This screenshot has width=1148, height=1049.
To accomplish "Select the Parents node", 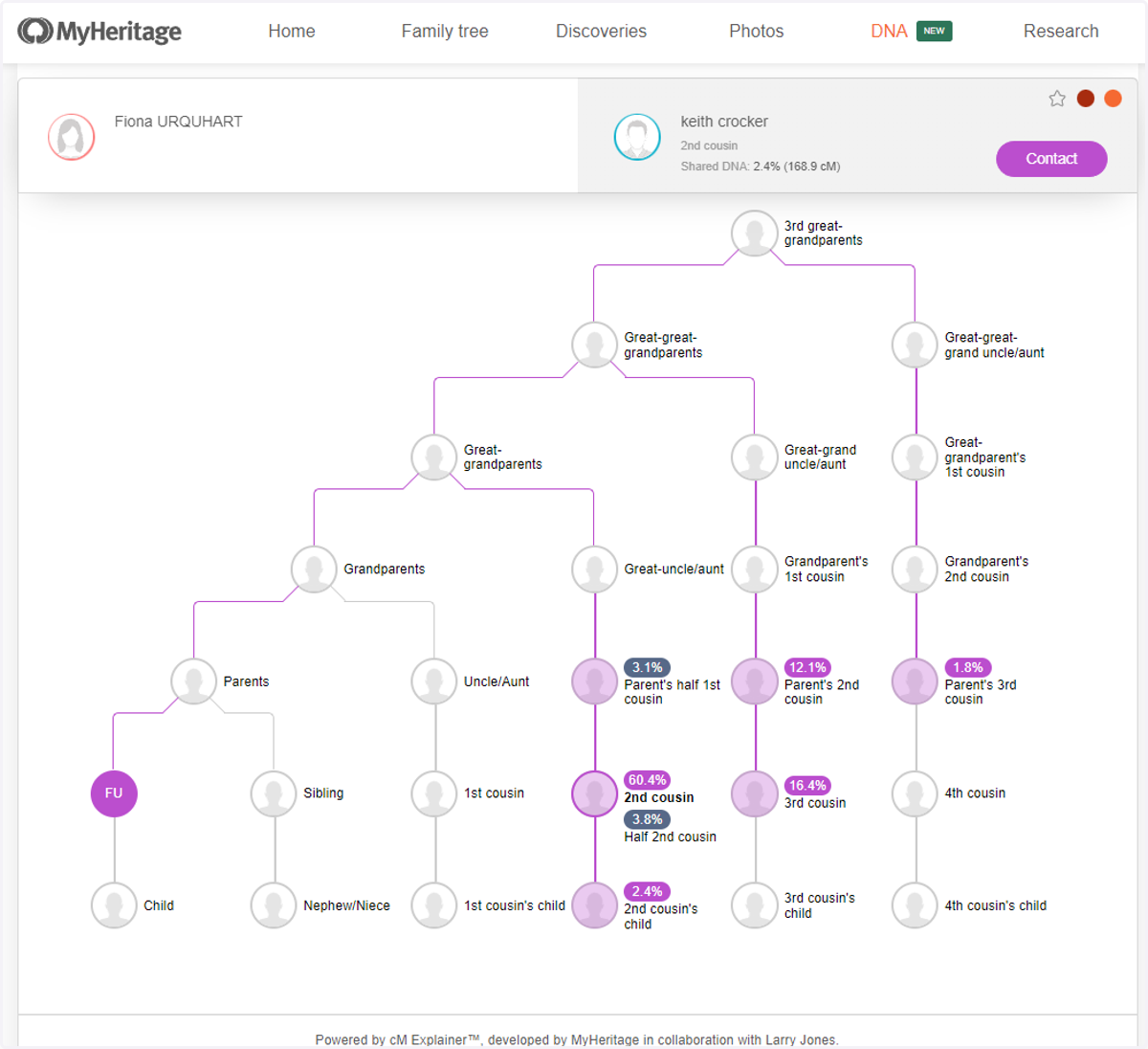I will (x=194, y=681).
